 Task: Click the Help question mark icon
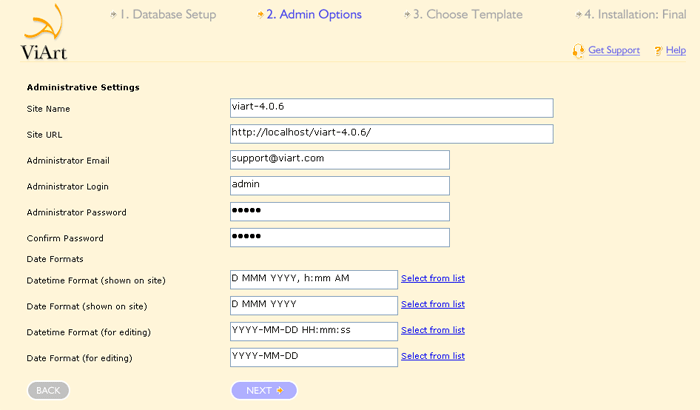point(658,51)
